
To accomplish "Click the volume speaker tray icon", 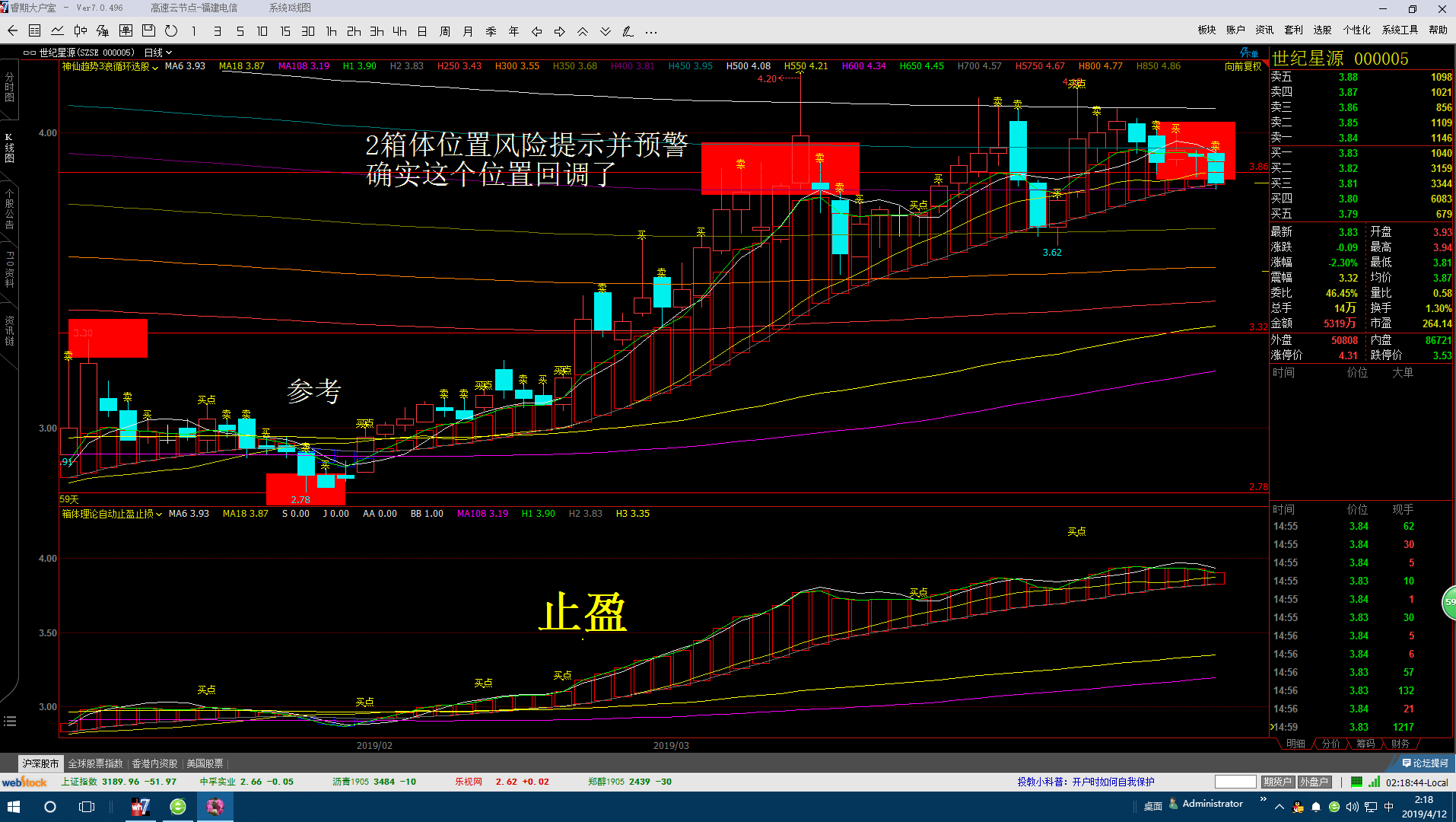I will pyautogui.click(x=1352, y=807).
